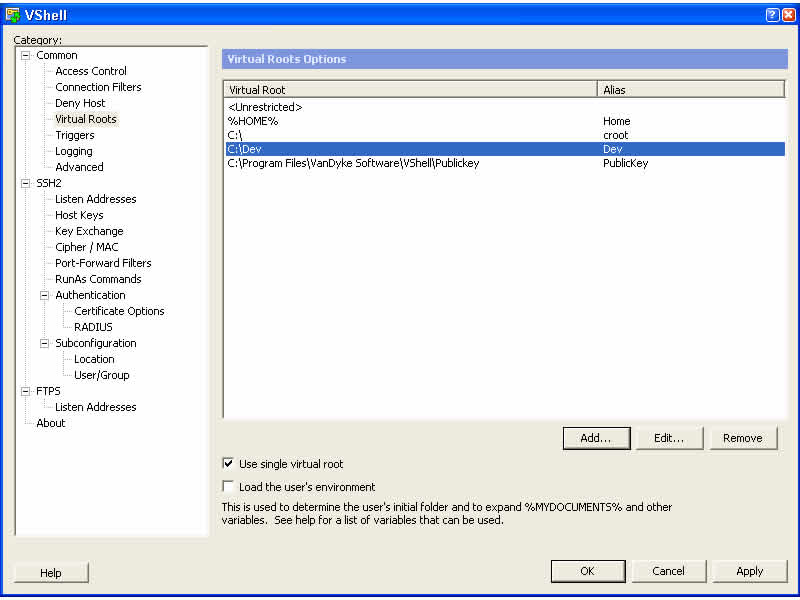Apply the settings
800x600 pixels.
749,571
